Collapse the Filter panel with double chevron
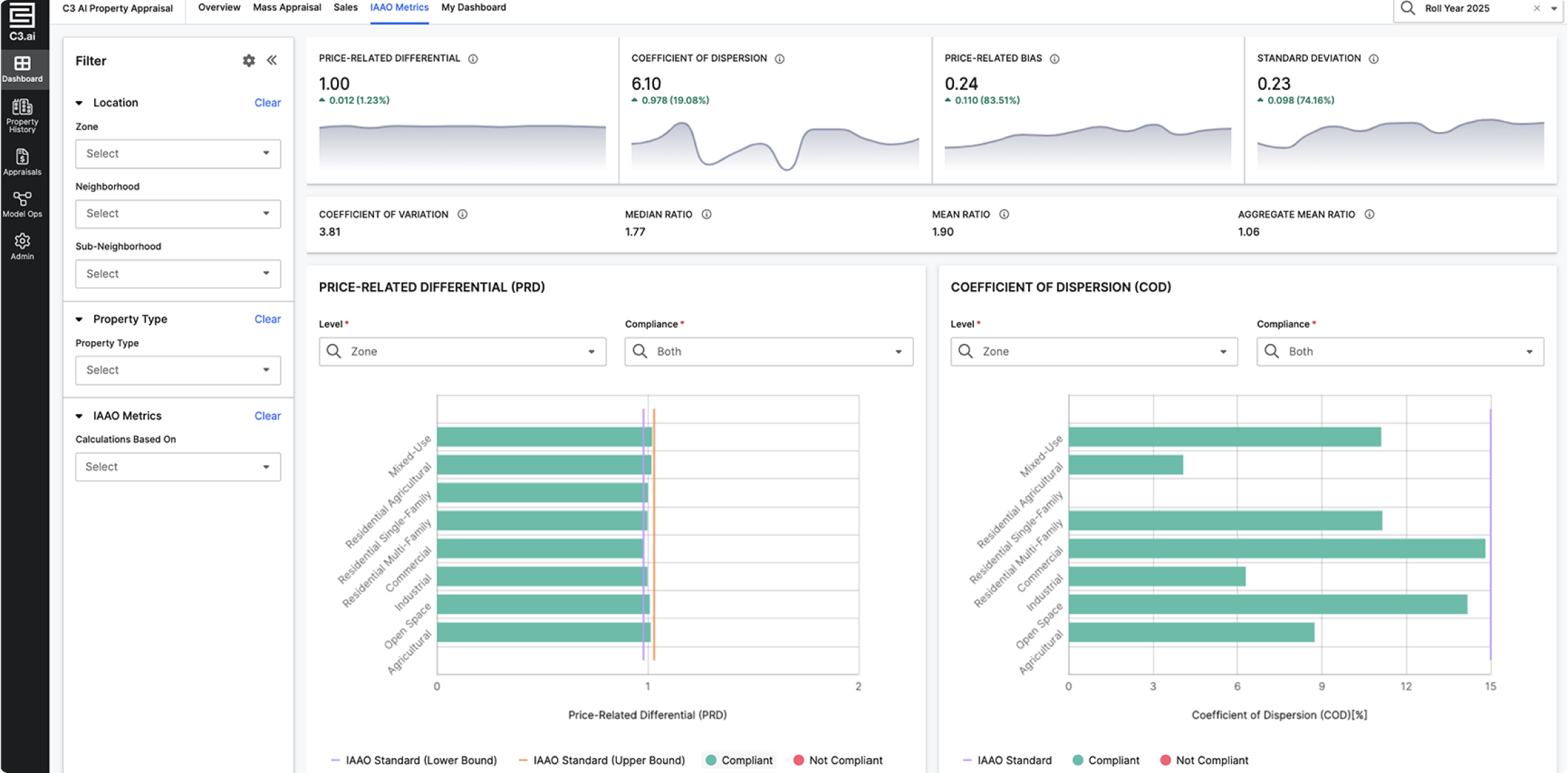This screenshot has width=1568, height=773. (x=272, y=61)
